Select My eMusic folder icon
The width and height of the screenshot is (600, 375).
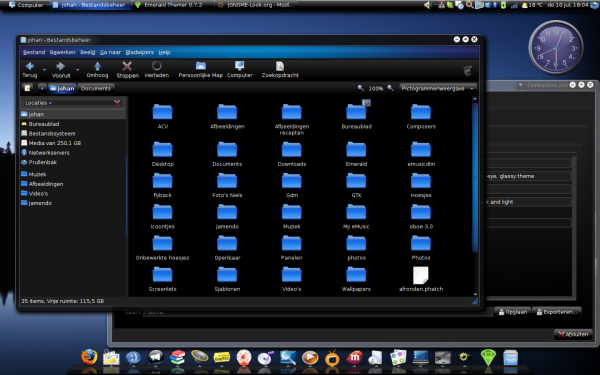[356, 212]
